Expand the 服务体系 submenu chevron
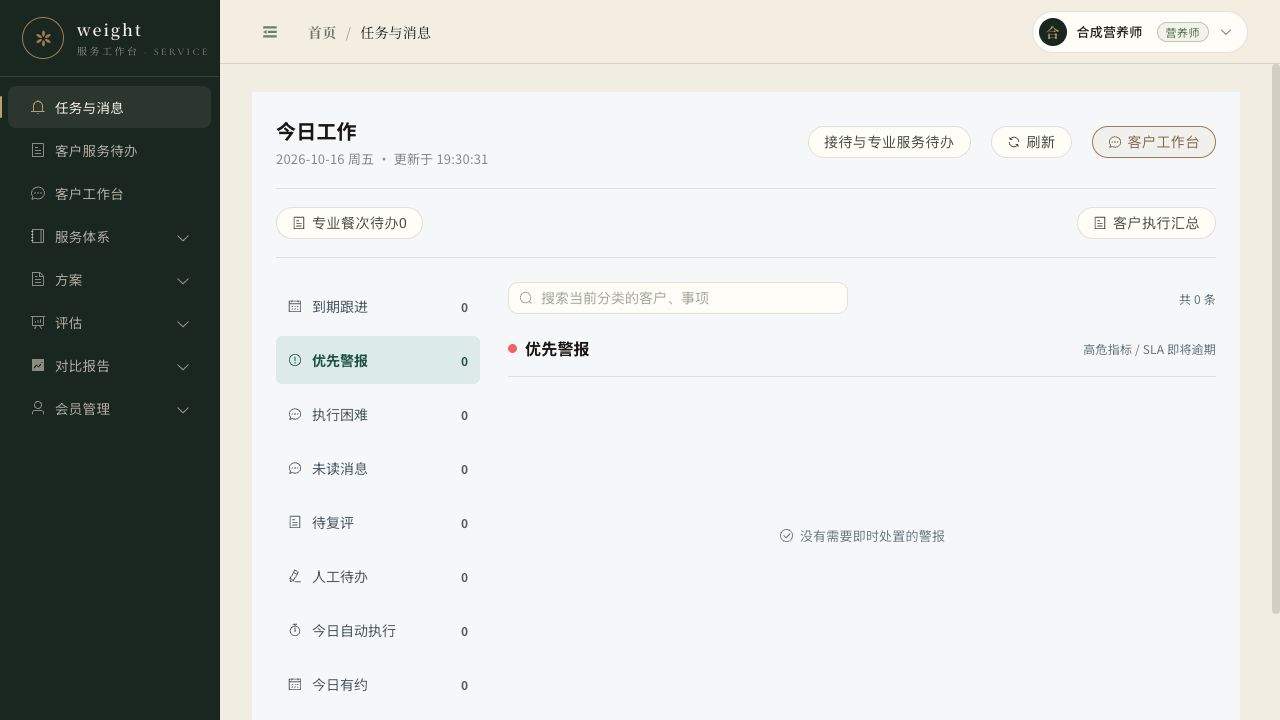Image resolution: width=1280 pixels, height=720 pixels. point(183,237)
